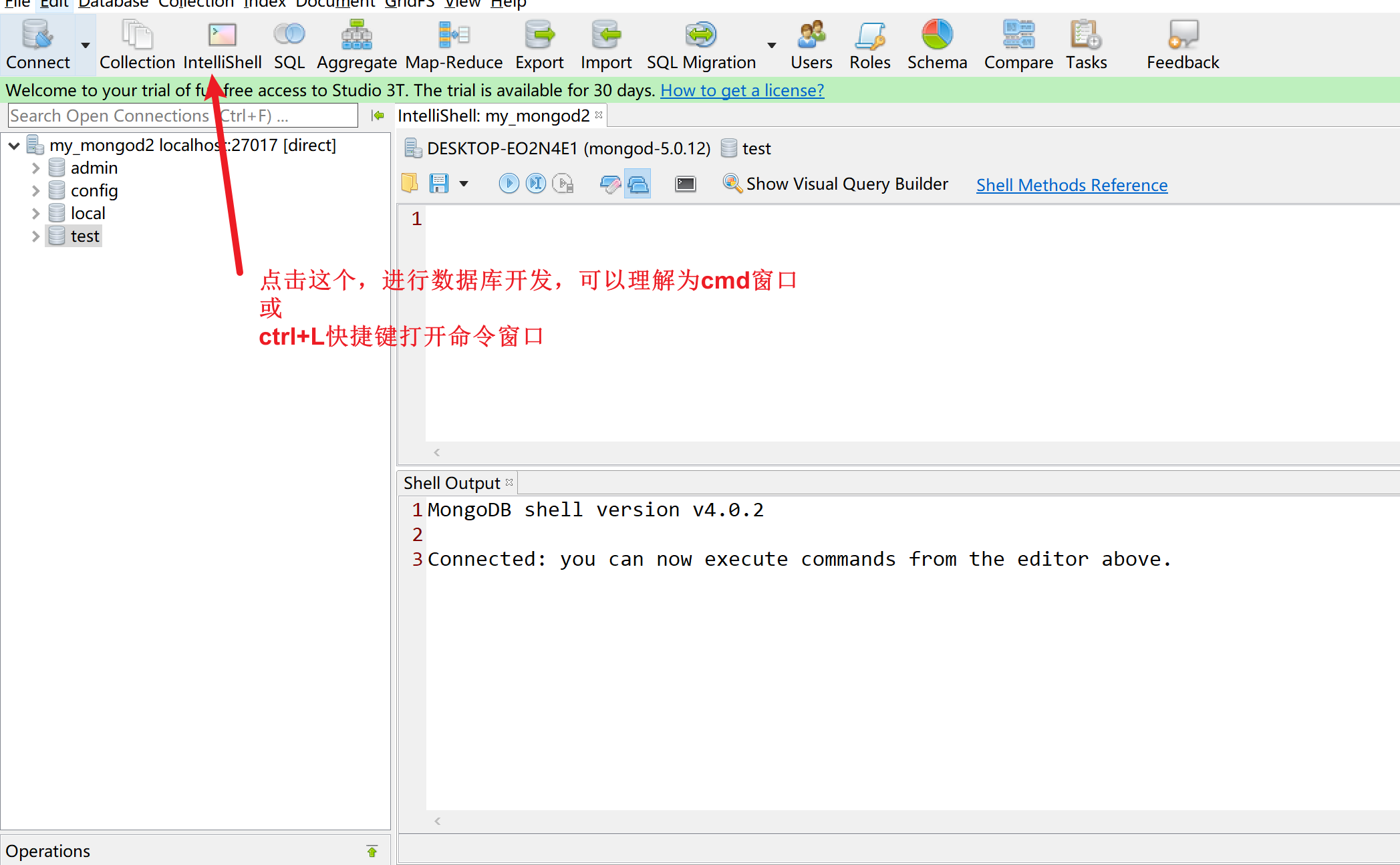Image resolution: width=1400 pixels, height=865 pixels.
Task: Click the Aggregate toolbar icon
Action: coord(356,43)
